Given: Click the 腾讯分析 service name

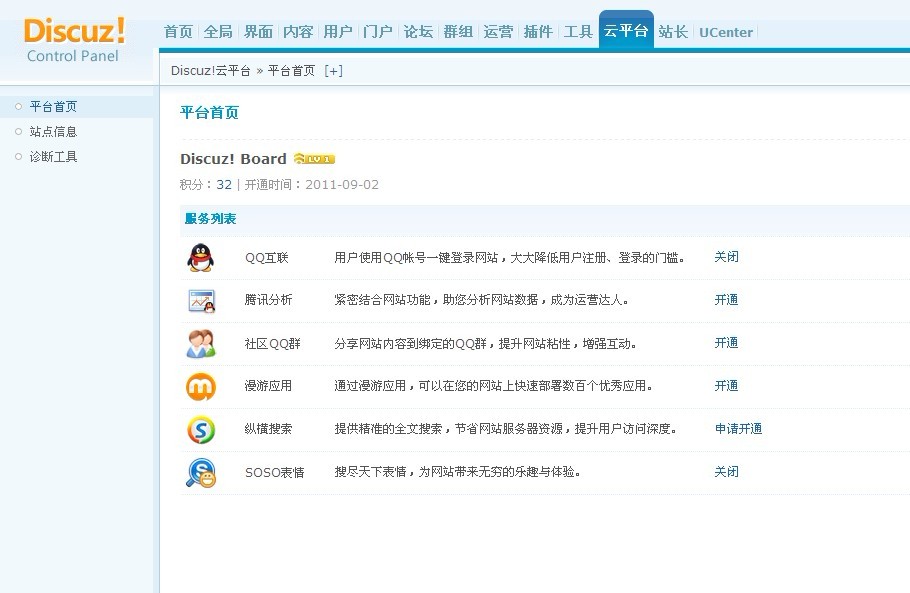Looking at the screenshot, I should (x=268, y=299).
